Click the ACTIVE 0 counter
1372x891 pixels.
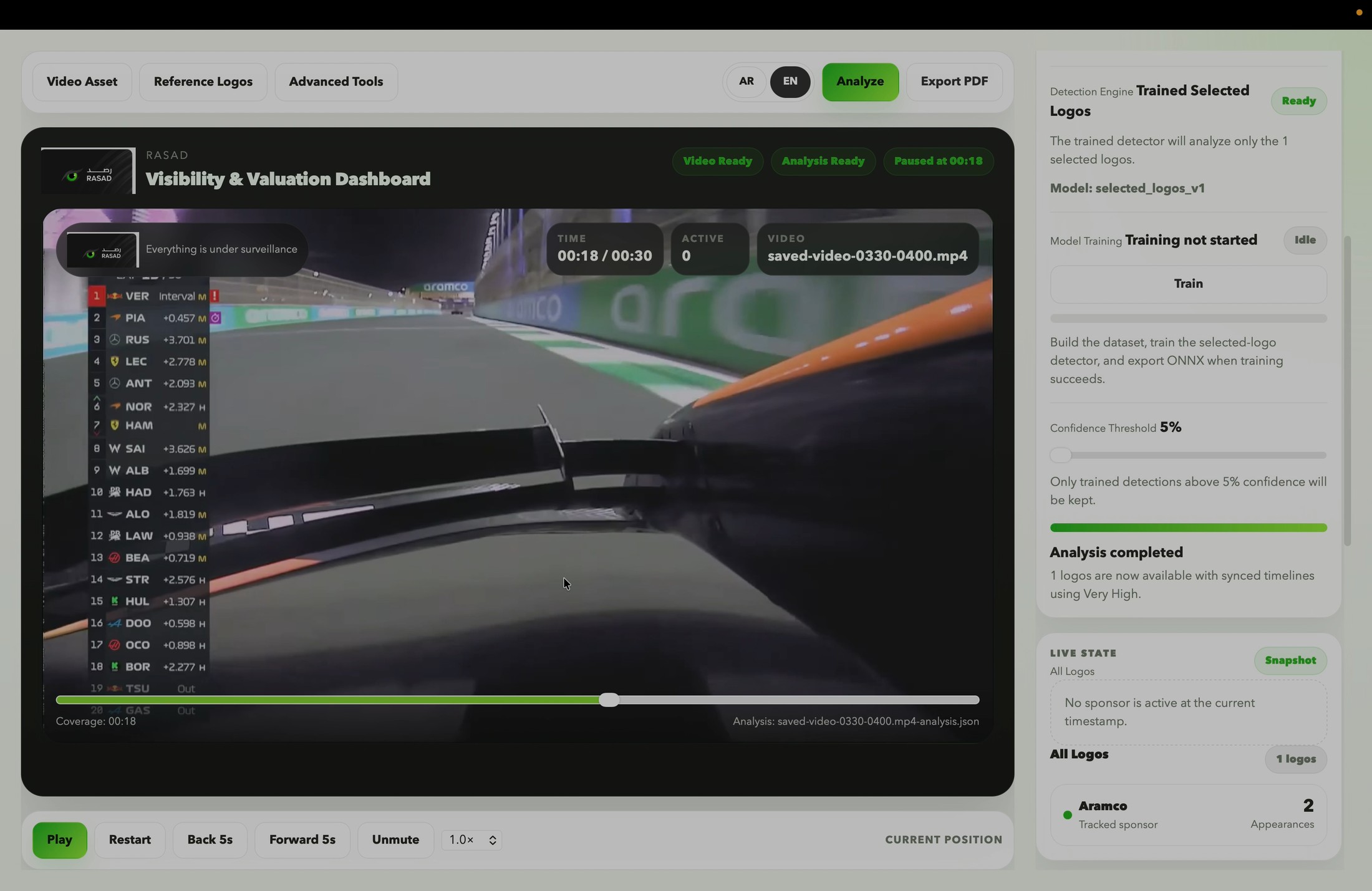point(709,248)
